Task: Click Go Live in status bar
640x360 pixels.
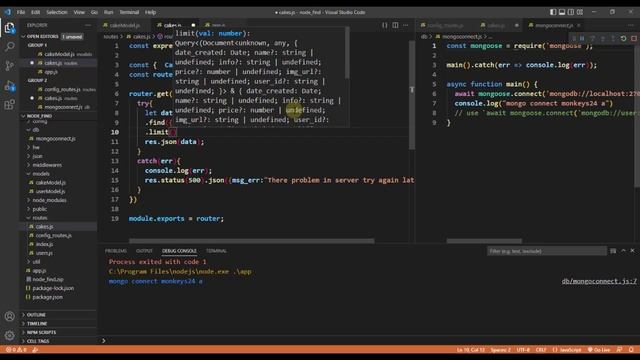Action: pos(599,350)
